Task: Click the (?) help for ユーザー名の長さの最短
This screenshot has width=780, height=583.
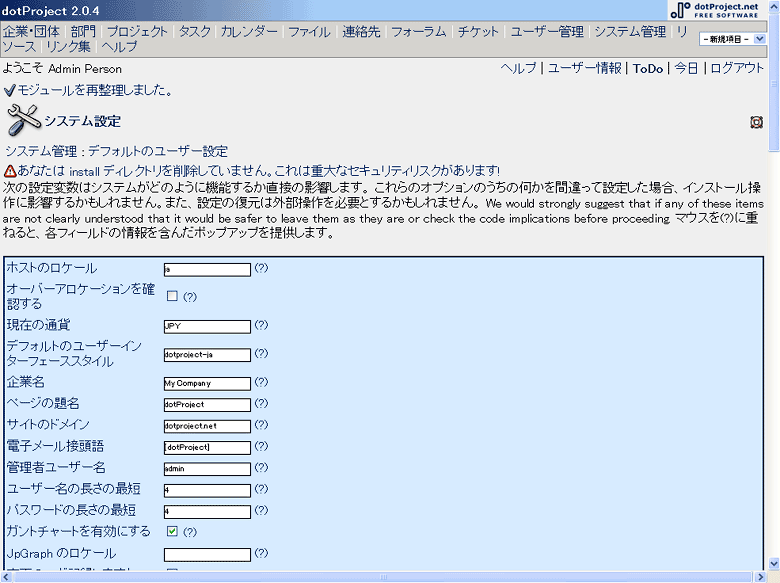Action: point(261,489)
